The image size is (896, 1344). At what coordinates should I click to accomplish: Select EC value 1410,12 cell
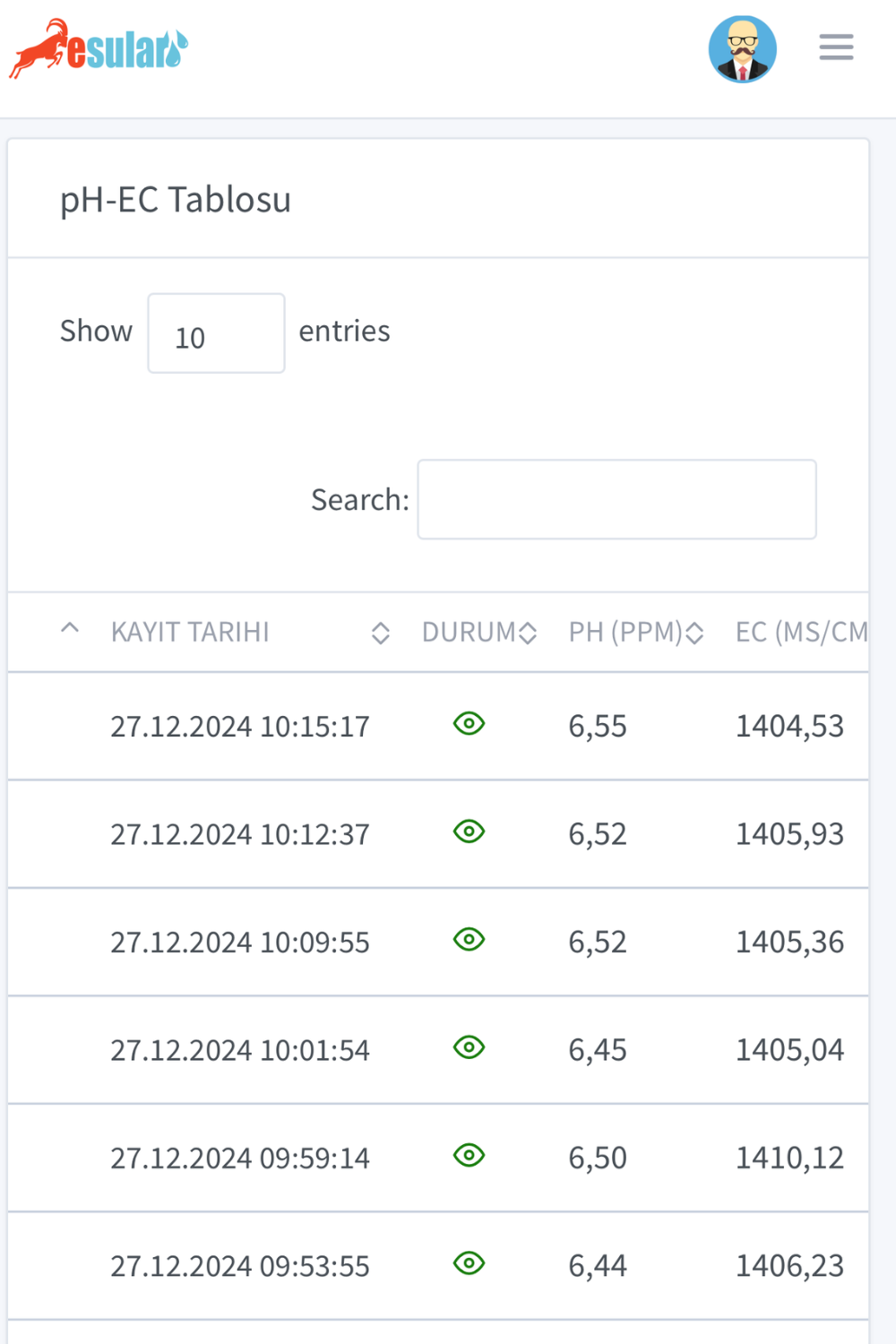pos(789,1159)
